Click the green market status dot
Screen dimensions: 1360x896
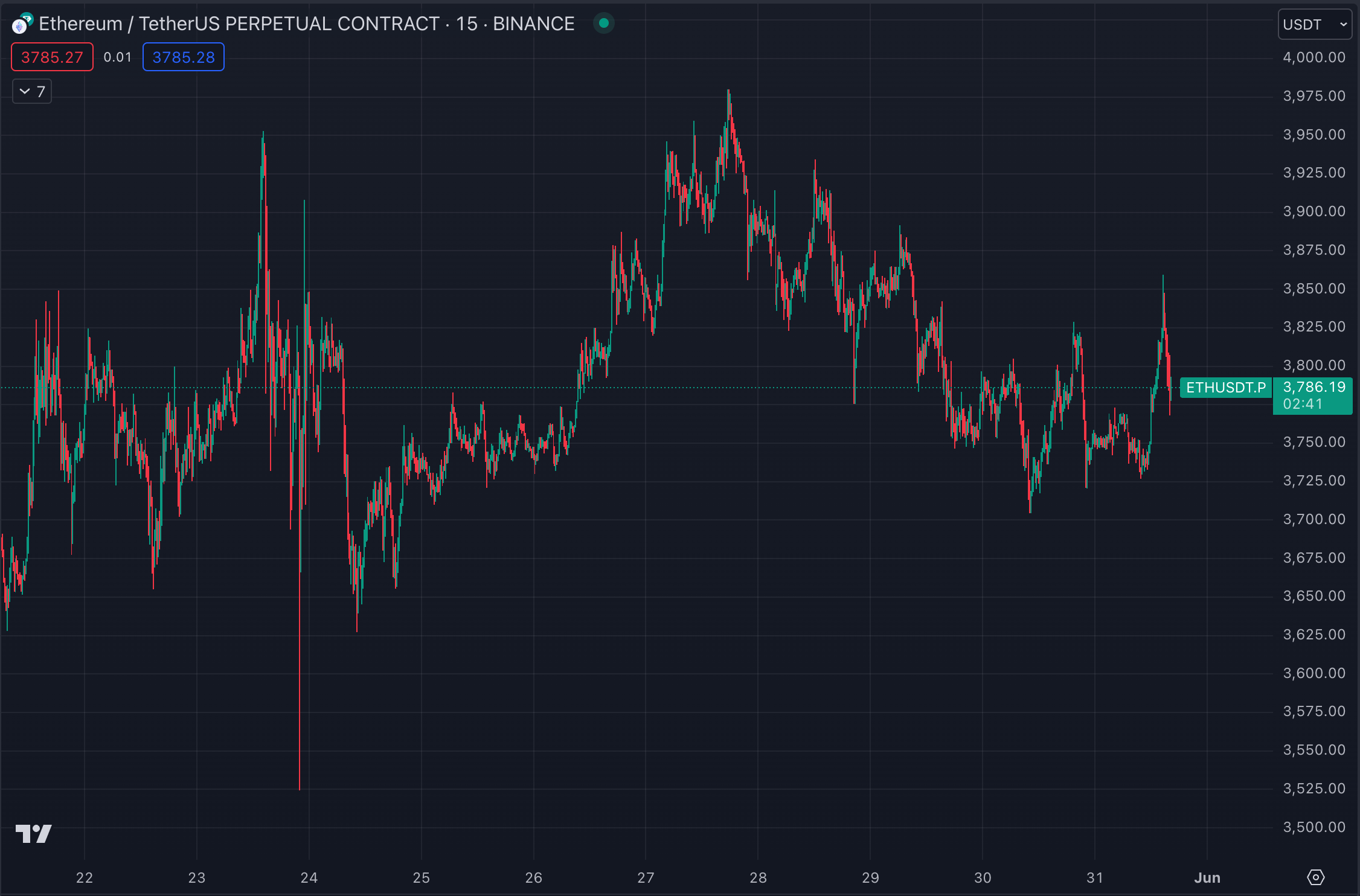click(x=603, y=24)
